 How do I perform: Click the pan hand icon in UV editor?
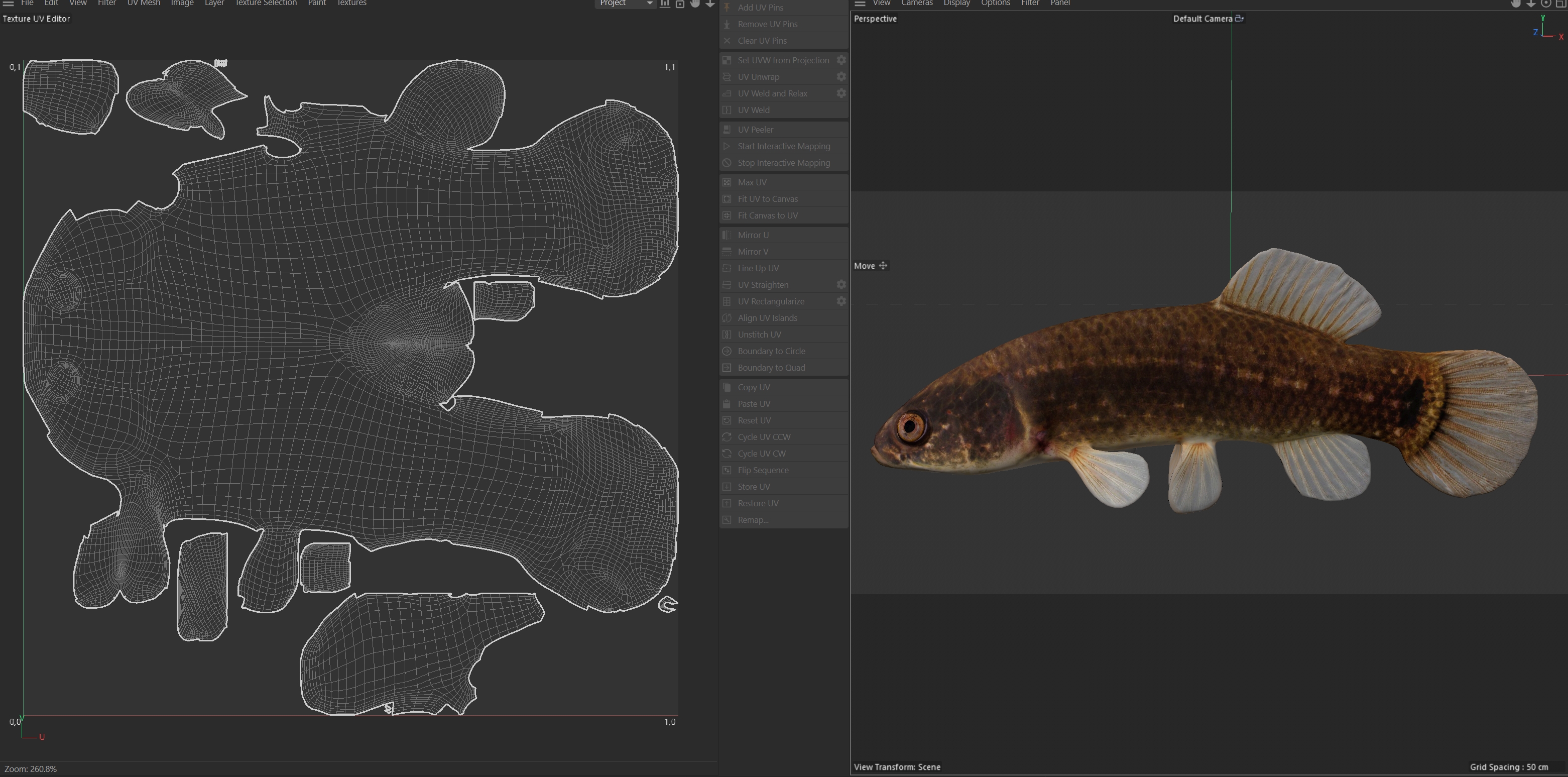(694, 3)
